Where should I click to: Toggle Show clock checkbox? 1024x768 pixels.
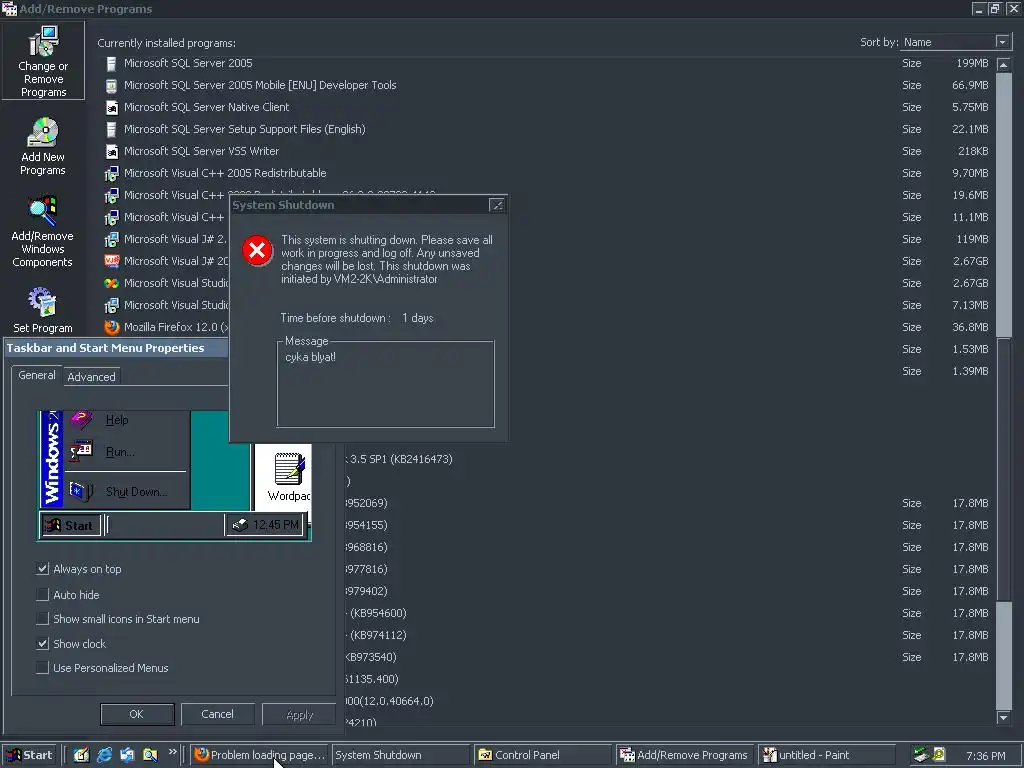point(42,643)
